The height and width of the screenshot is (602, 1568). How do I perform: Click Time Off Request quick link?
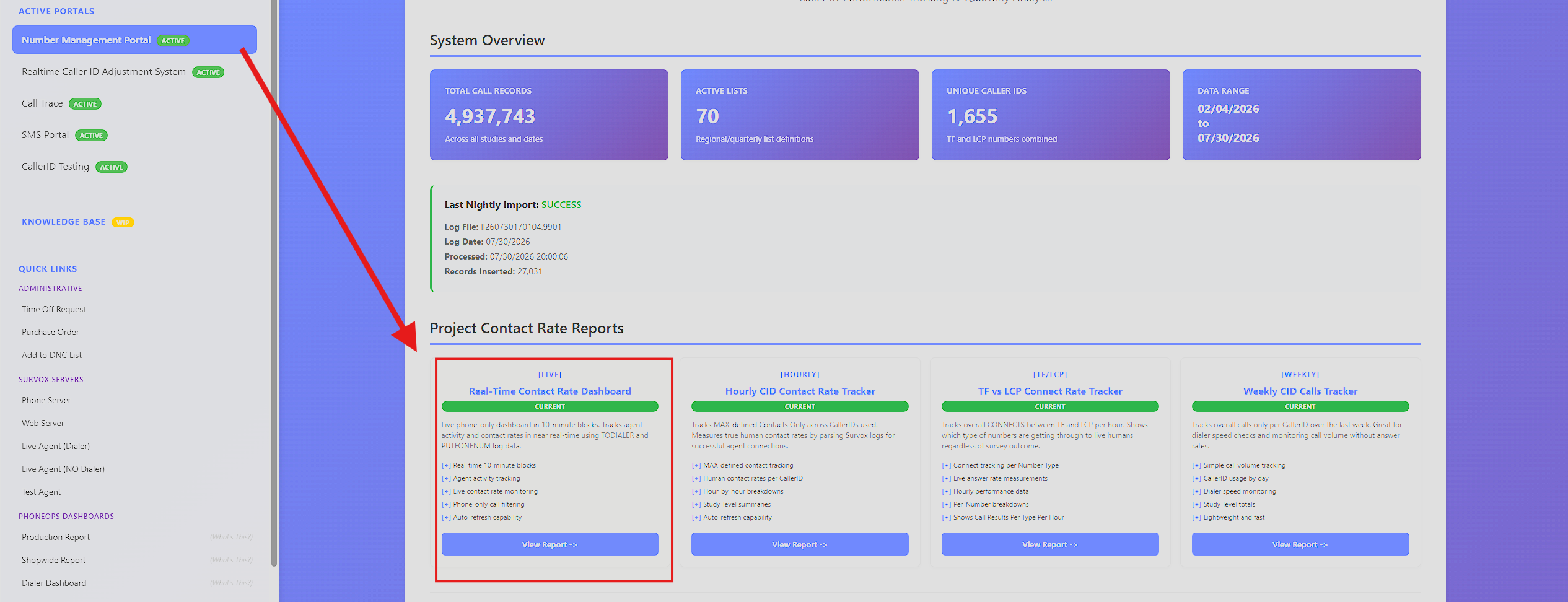[x=54, y=309]
